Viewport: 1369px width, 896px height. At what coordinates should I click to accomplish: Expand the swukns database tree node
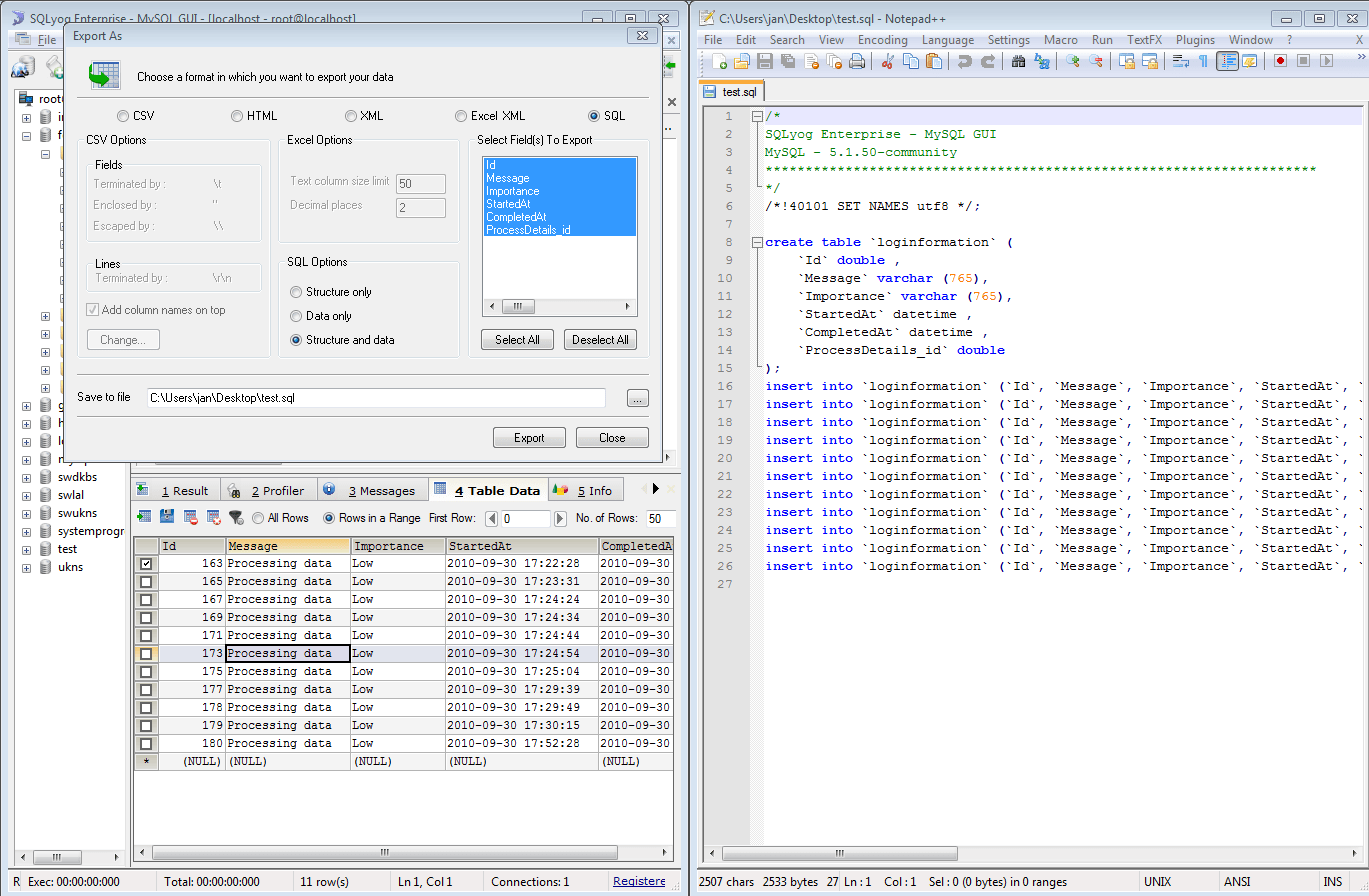tap(27, 513)
